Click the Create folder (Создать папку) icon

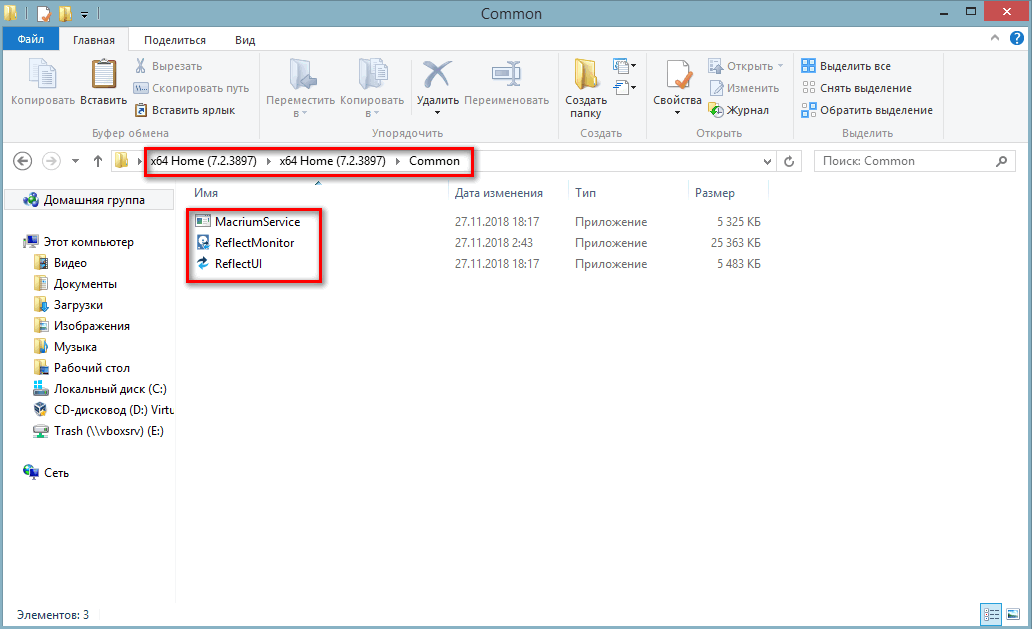[586, 76]
